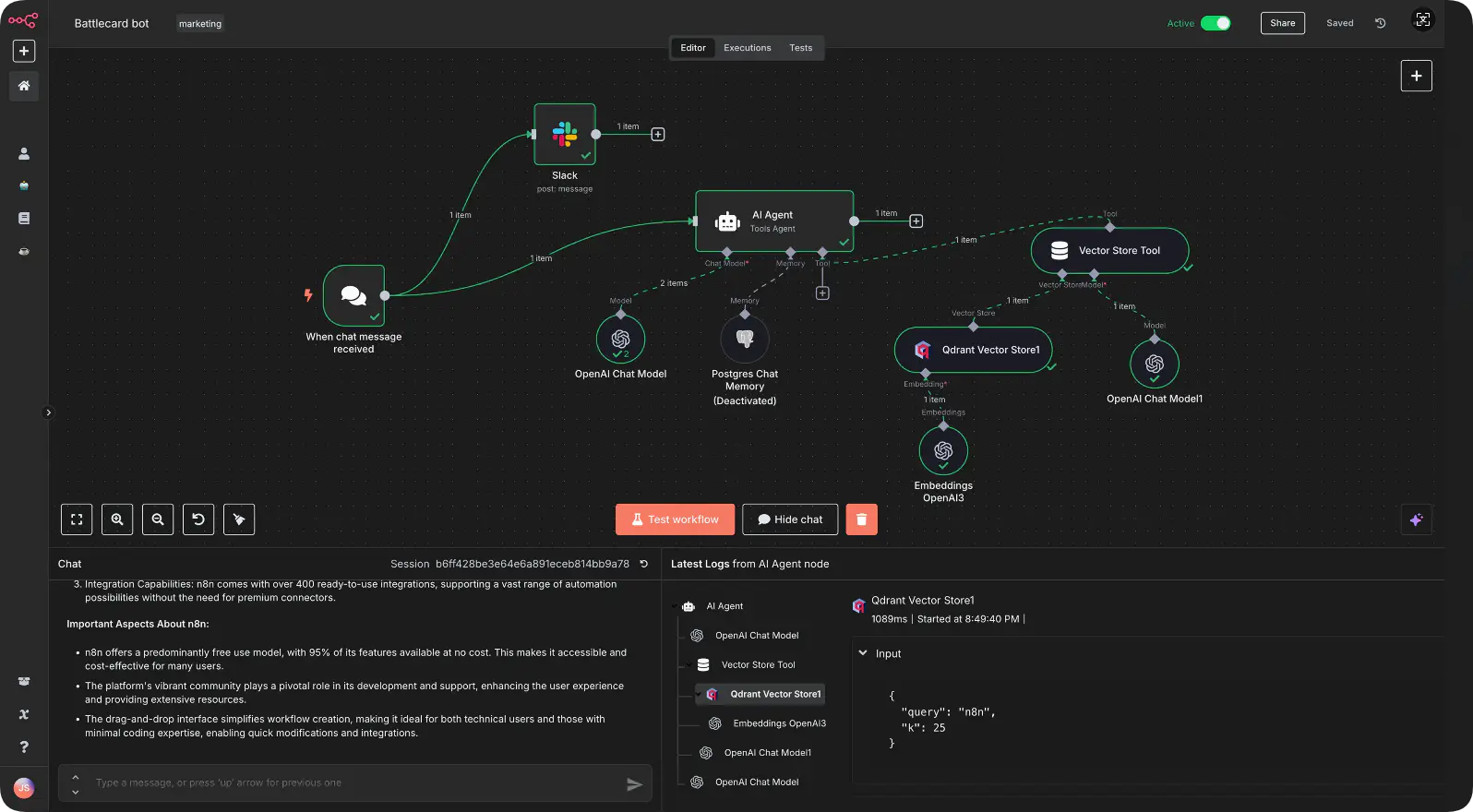This screenshot has height=812, width=1473.
Task: Collapse Qdrant Vector Store1 log entry
Action: 698,694
